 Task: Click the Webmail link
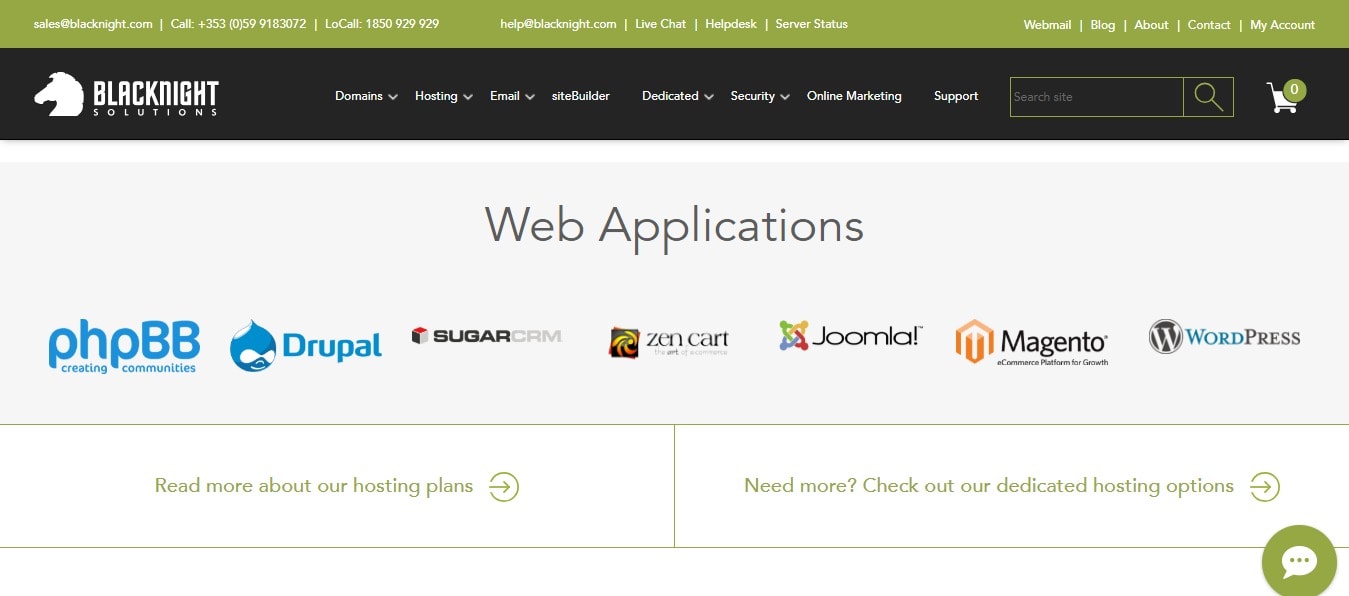(1047, 25)
